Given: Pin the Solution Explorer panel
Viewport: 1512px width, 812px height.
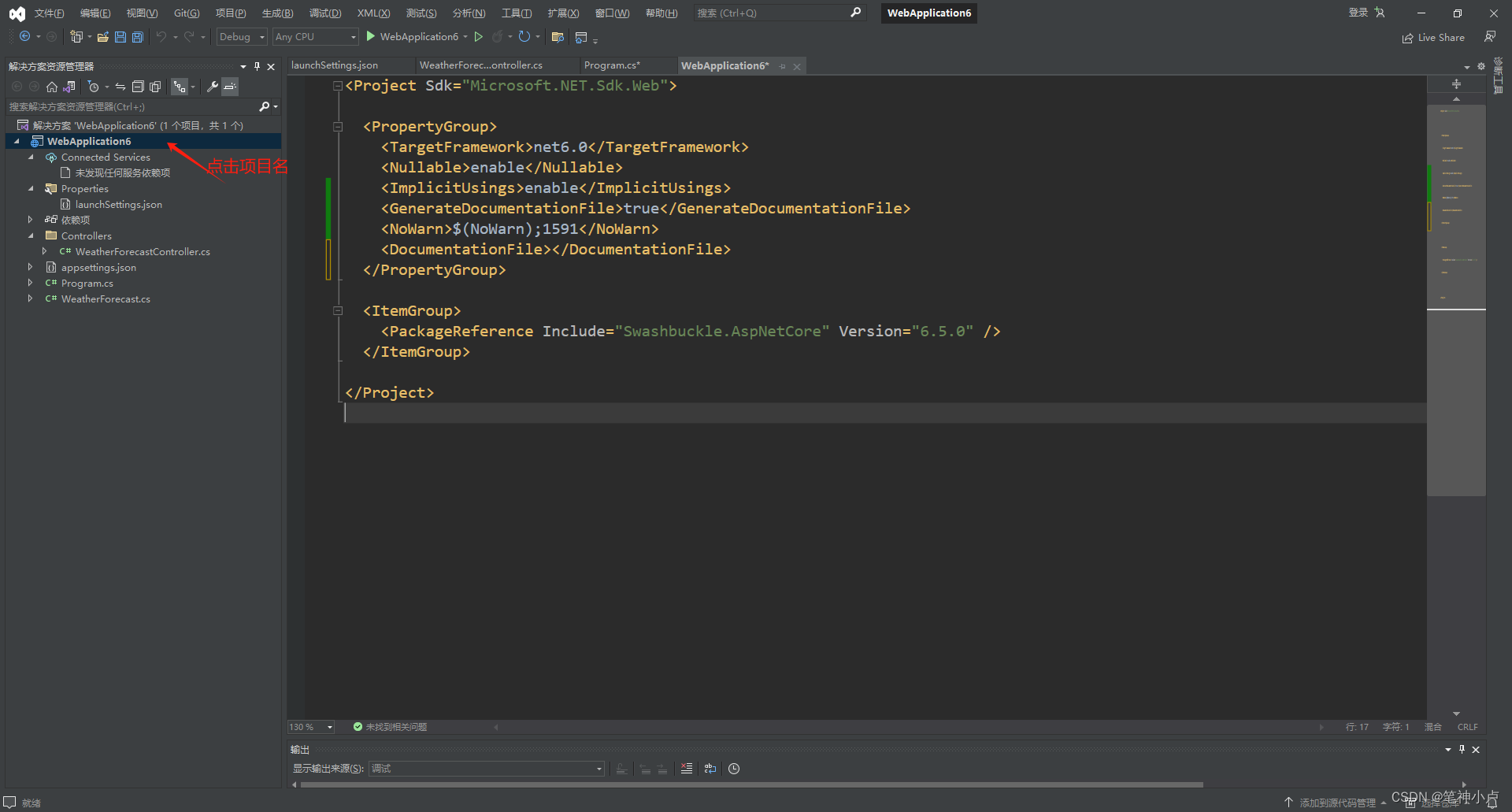Looking at the screenshot, I should 256,66.
